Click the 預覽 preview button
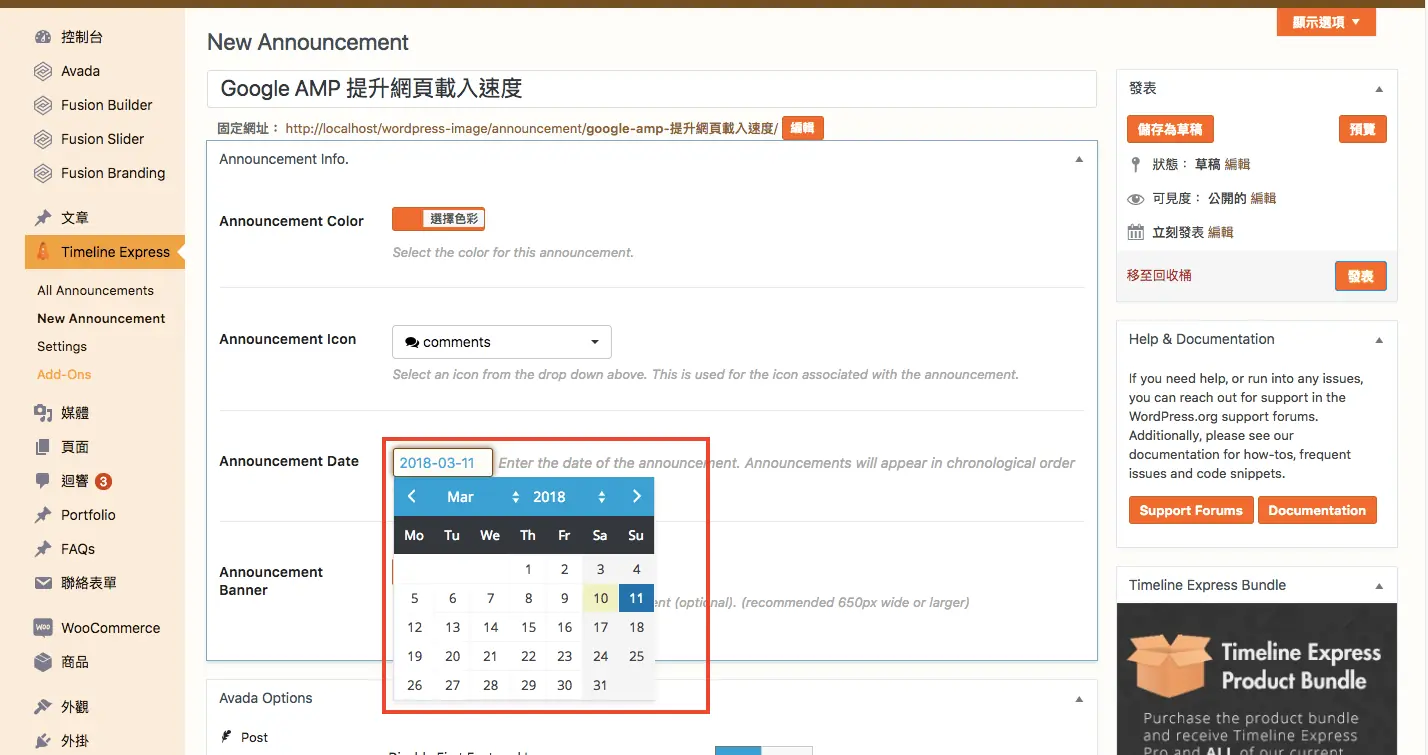Viewport: 1428px width, 755px height. click(x=1362, y=129)
